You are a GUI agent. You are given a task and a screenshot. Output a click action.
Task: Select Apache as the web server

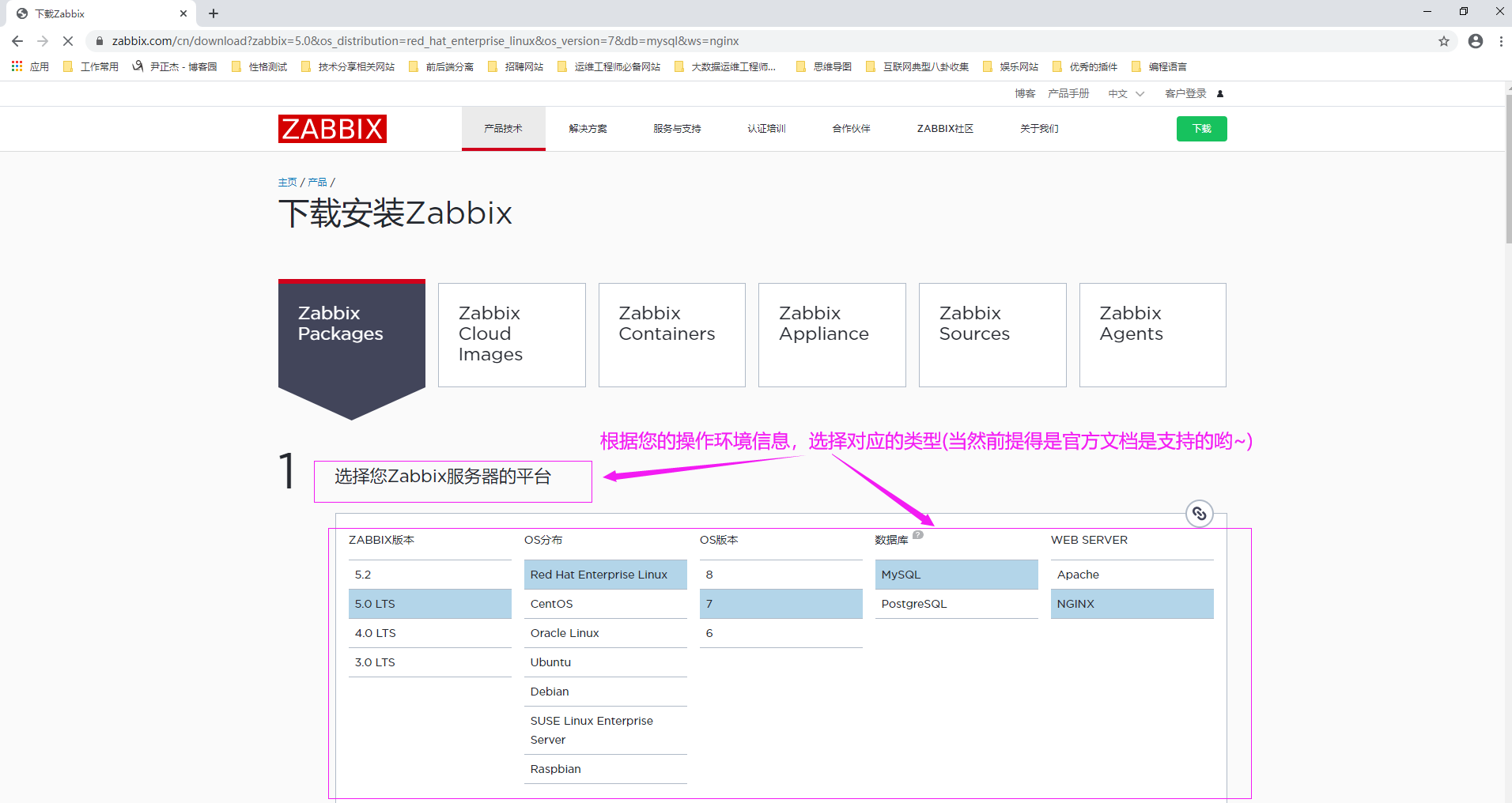[x=1077, y=574]
